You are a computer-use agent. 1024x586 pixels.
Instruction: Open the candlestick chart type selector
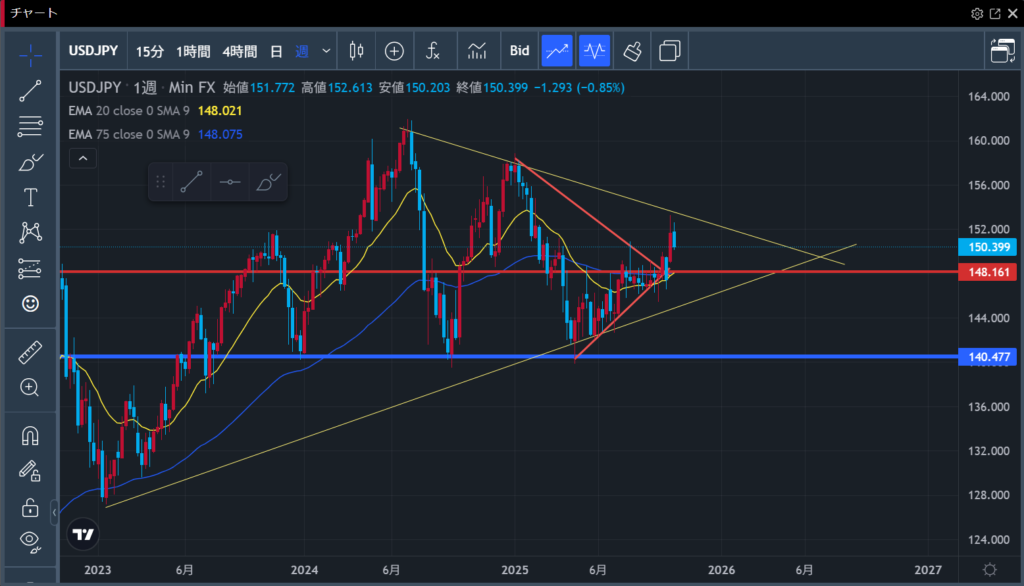coord(356,50)
